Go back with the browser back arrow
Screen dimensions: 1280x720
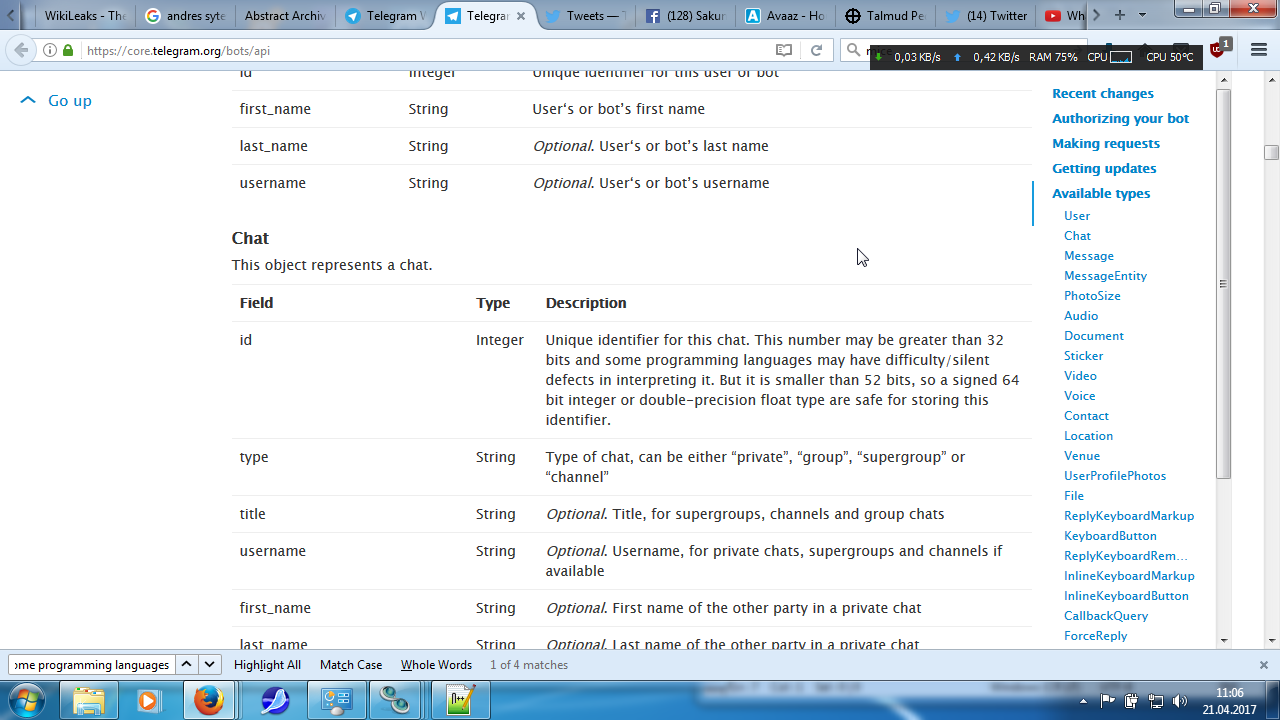coord(21,50)
